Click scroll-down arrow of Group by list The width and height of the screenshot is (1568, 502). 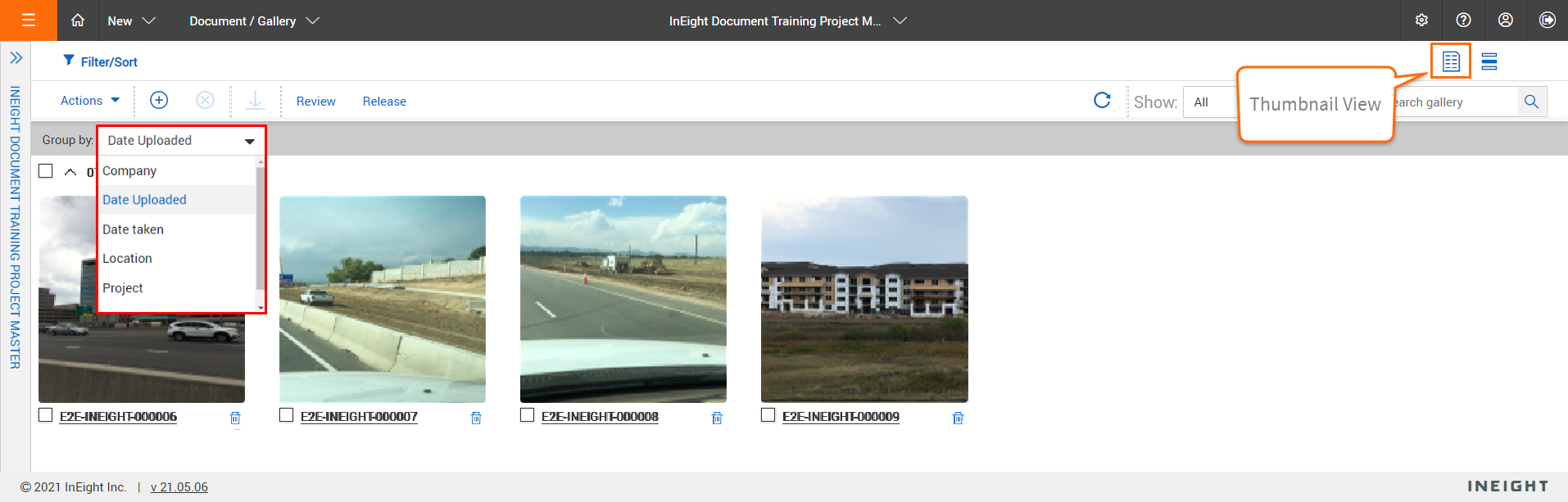(261, 308)
